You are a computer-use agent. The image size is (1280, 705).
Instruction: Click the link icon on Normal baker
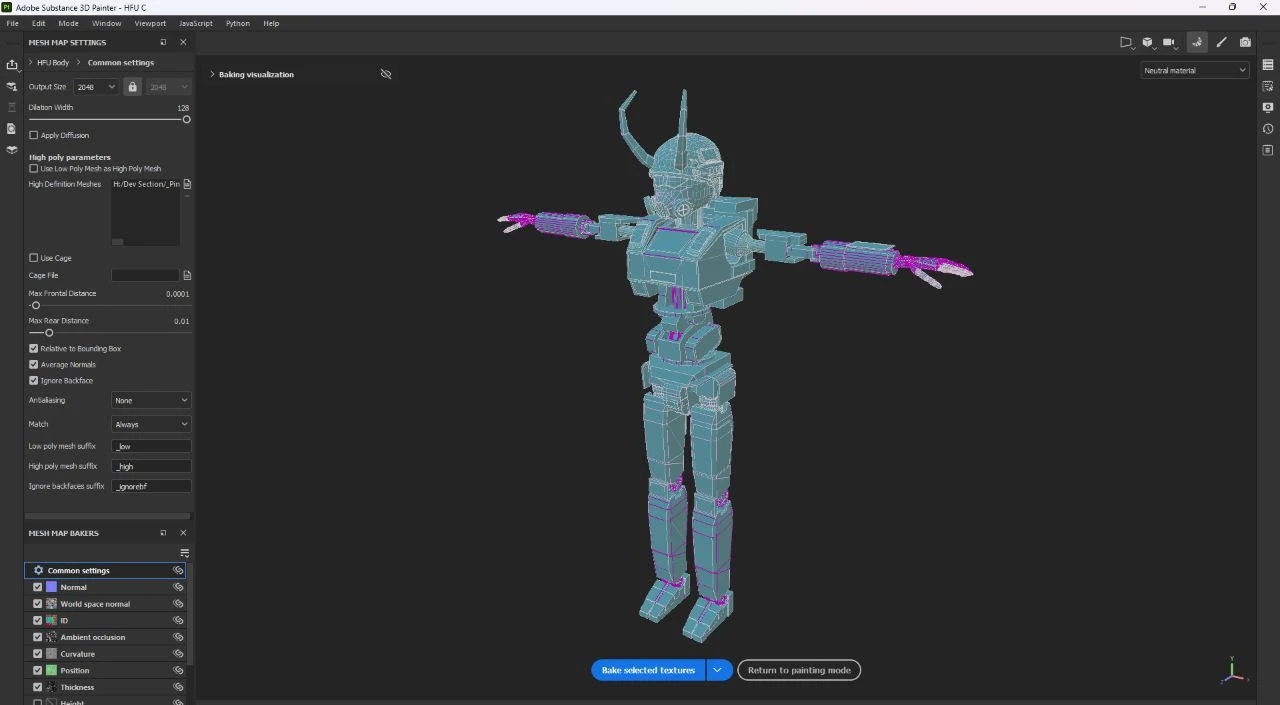point(178,587)
